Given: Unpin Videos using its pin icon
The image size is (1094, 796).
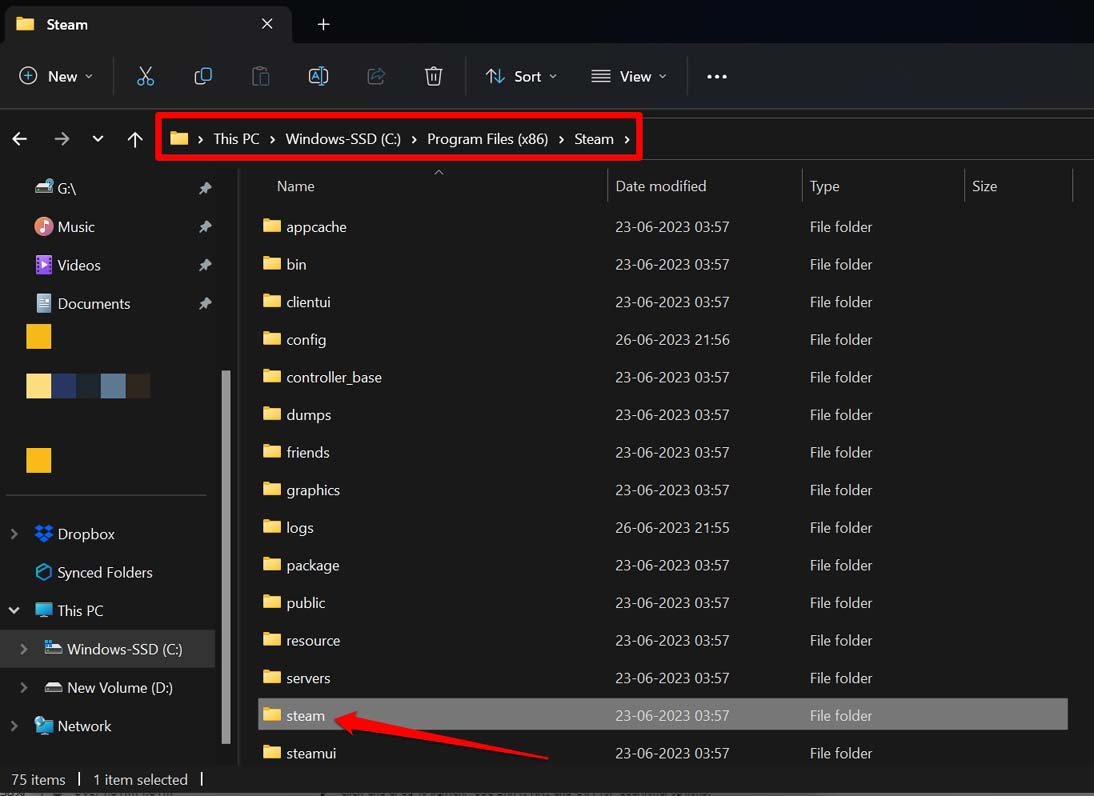Looking at the screenshot, I should click(x=205, y=265).
